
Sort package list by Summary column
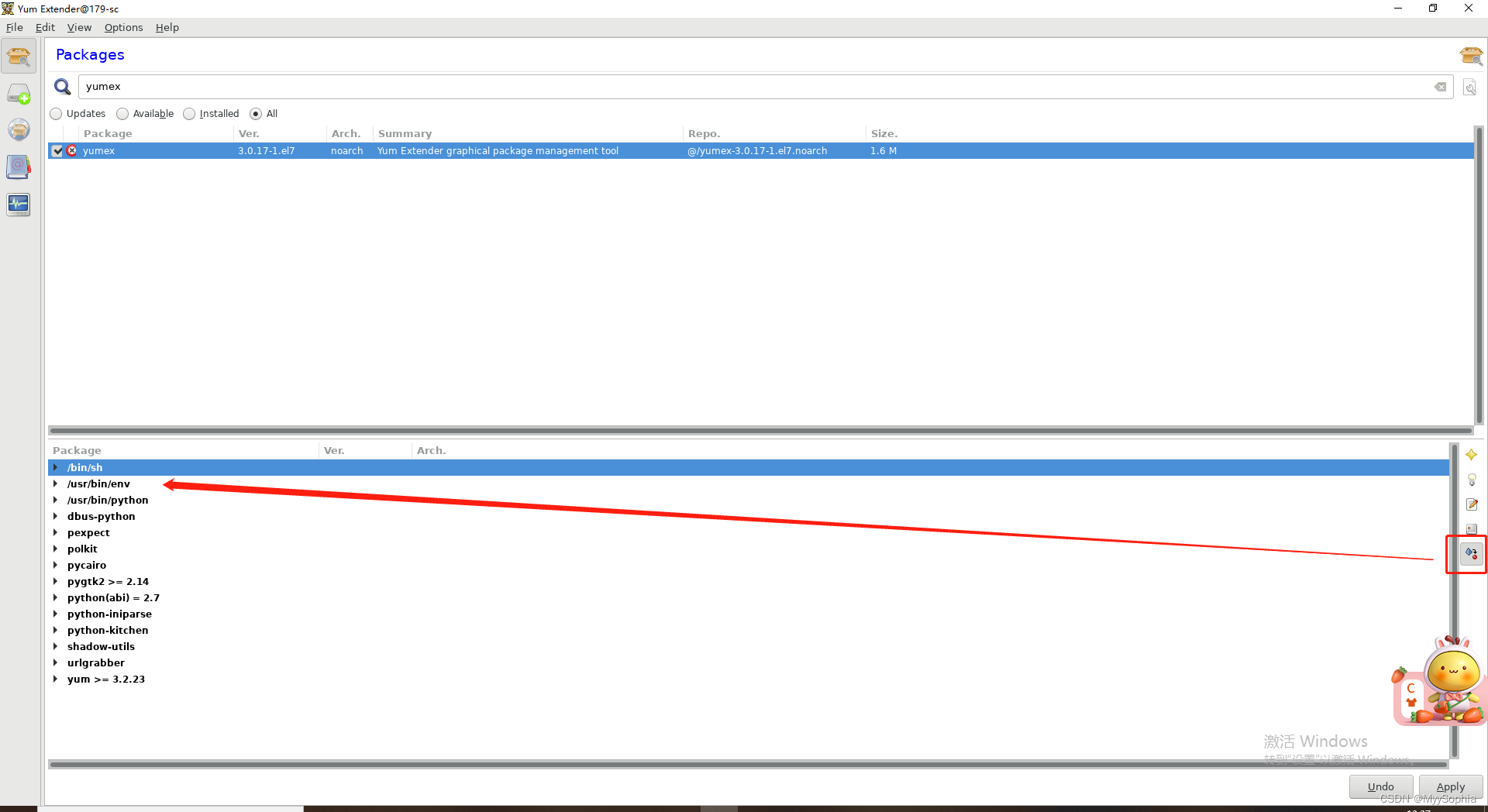[x=528, y=133]
